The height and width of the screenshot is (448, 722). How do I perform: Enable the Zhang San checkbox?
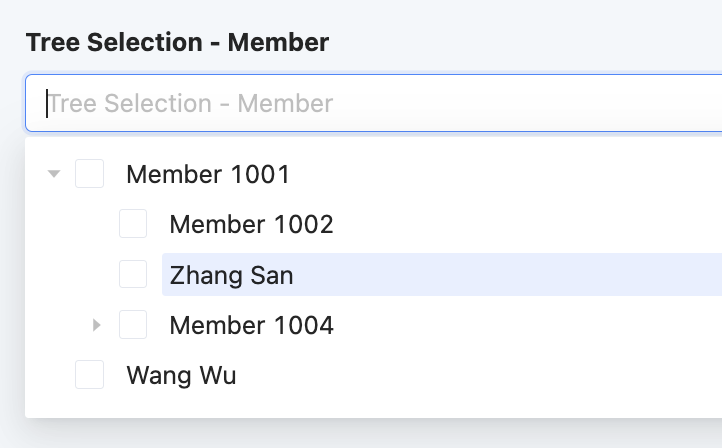click(133, 274)
